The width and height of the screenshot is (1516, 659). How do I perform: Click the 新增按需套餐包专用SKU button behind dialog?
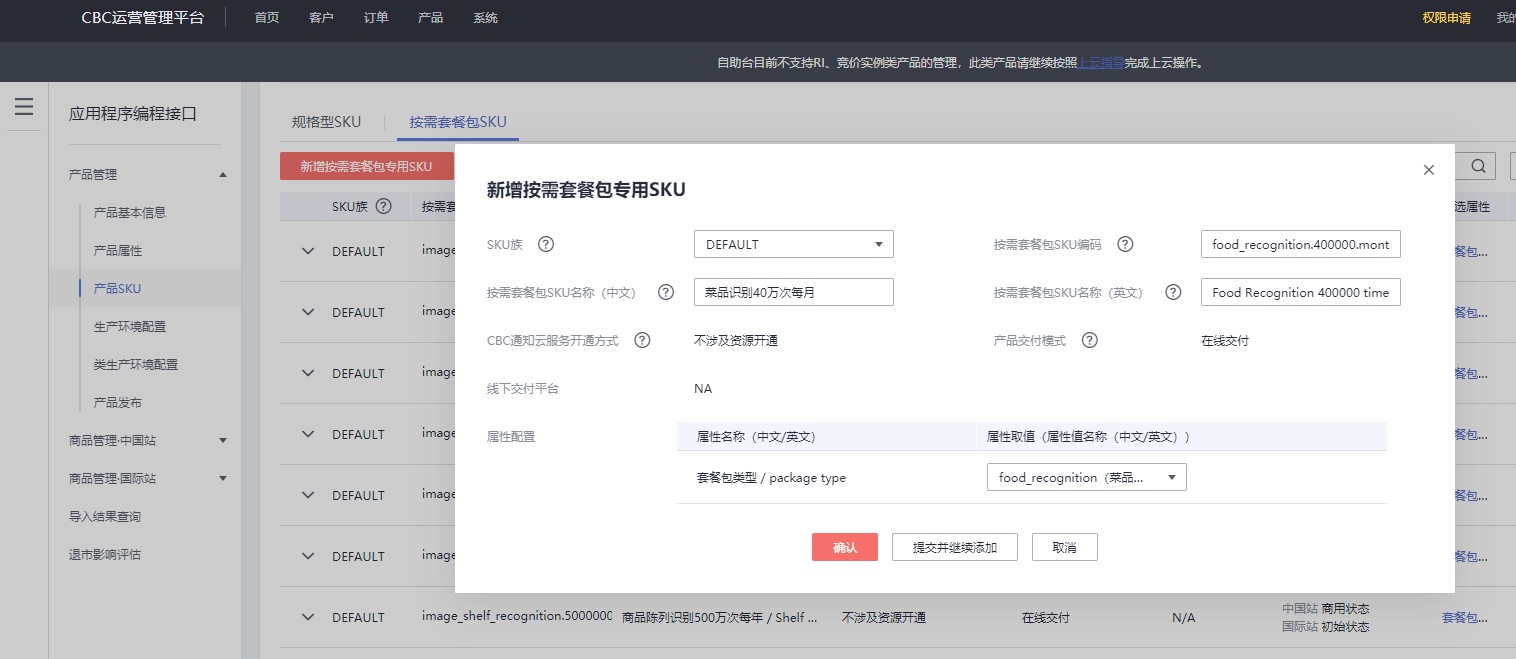click(366, 167)
